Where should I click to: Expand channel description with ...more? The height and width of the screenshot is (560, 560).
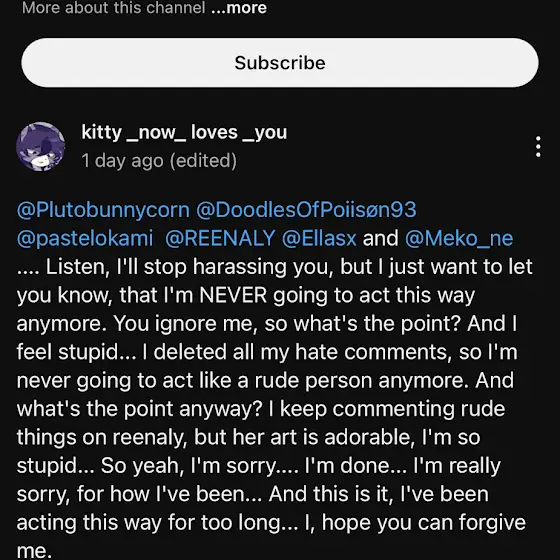coord(239,8)
